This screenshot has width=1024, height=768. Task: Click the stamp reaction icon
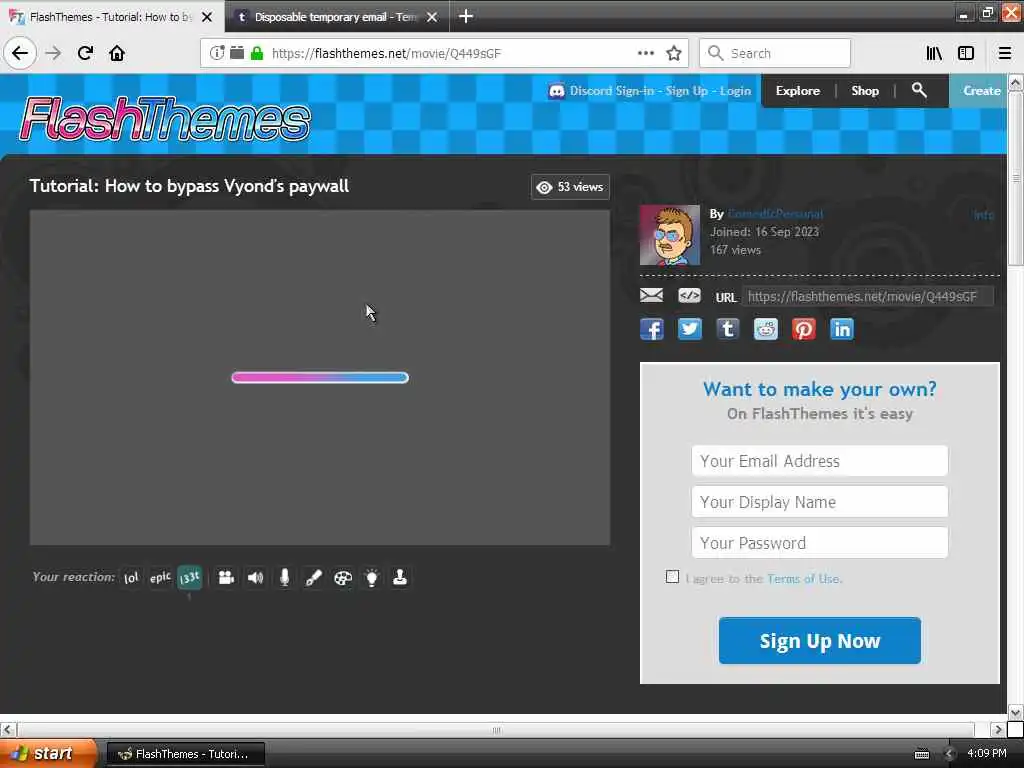[x=400, y=577]
